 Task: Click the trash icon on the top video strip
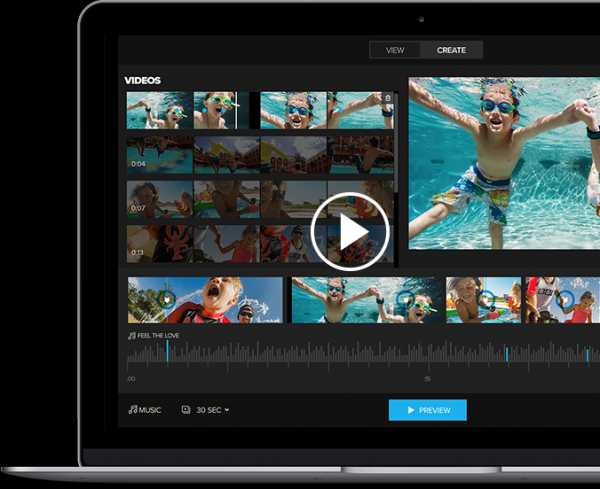point(388,98)
